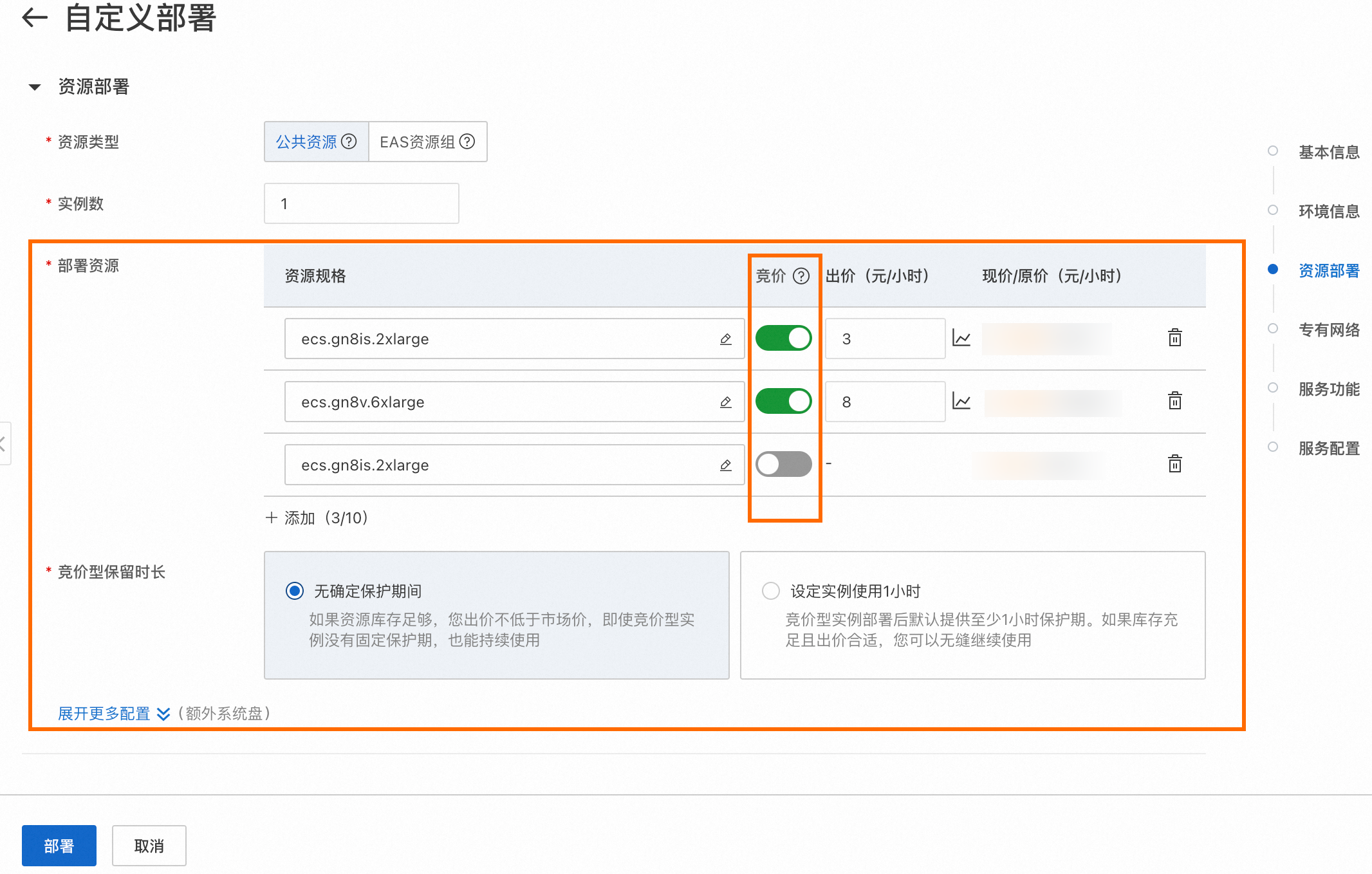Expand the collapsed left sidebar handle

pos(4,443)
